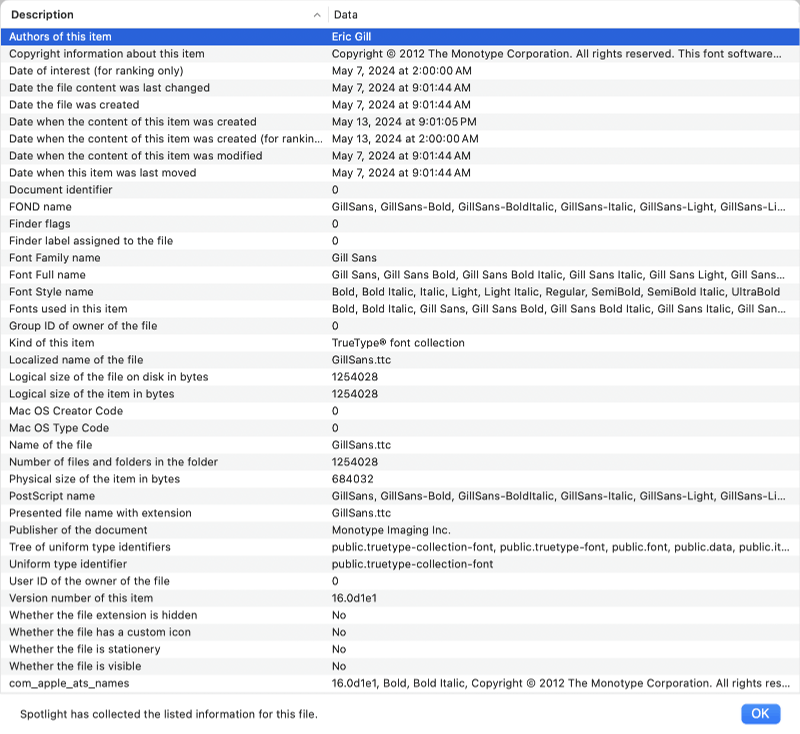Select the 'Name of the file' row
Viewport: 800px width, 734px height.
tap(400, 445)
